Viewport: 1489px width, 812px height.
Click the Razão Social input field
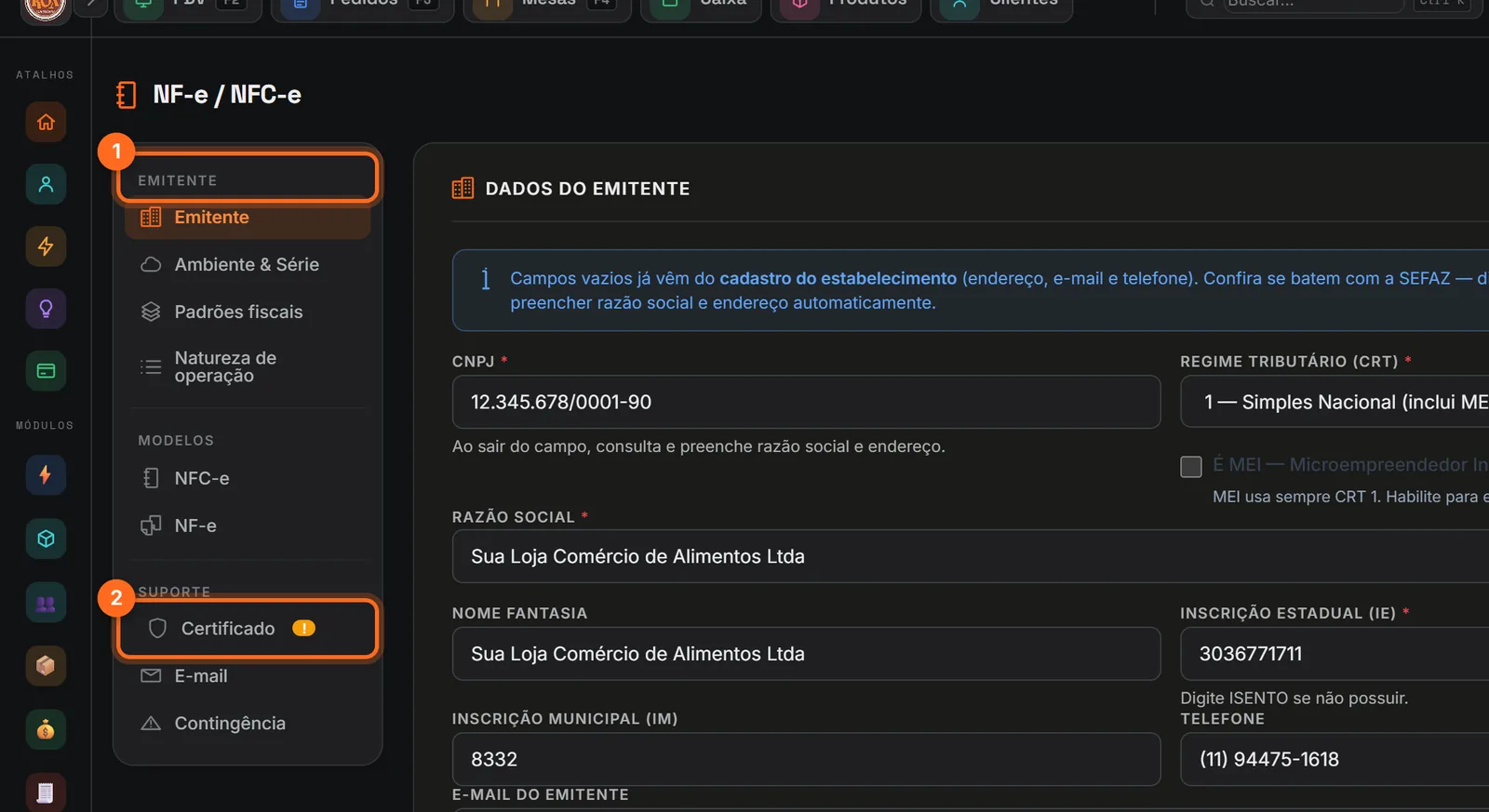tap(971, 556)
